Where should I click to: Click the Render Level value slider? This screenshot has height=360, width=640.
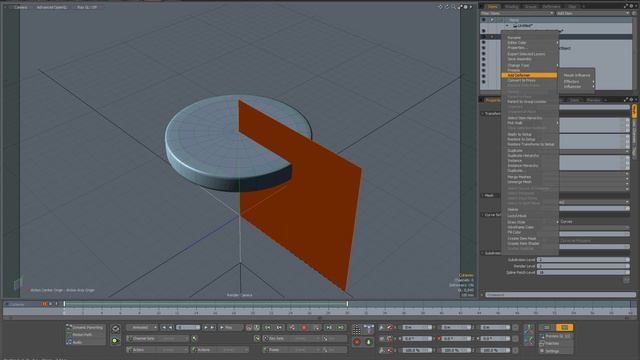[x=583, y=266]
